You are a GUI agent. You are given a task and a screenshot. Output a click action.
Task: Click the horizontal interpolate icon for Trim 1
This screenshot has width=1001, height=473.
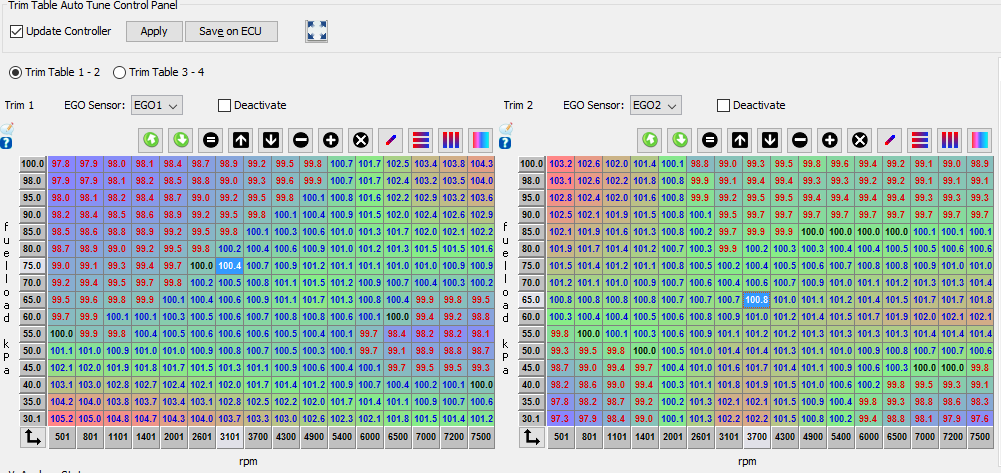pos(421,140)
